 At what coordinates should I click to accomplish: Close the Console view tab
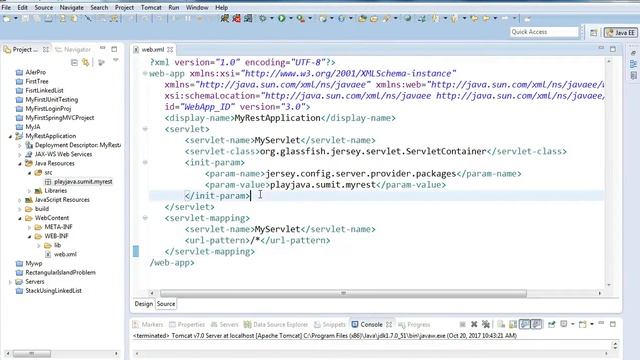point(389,324)
